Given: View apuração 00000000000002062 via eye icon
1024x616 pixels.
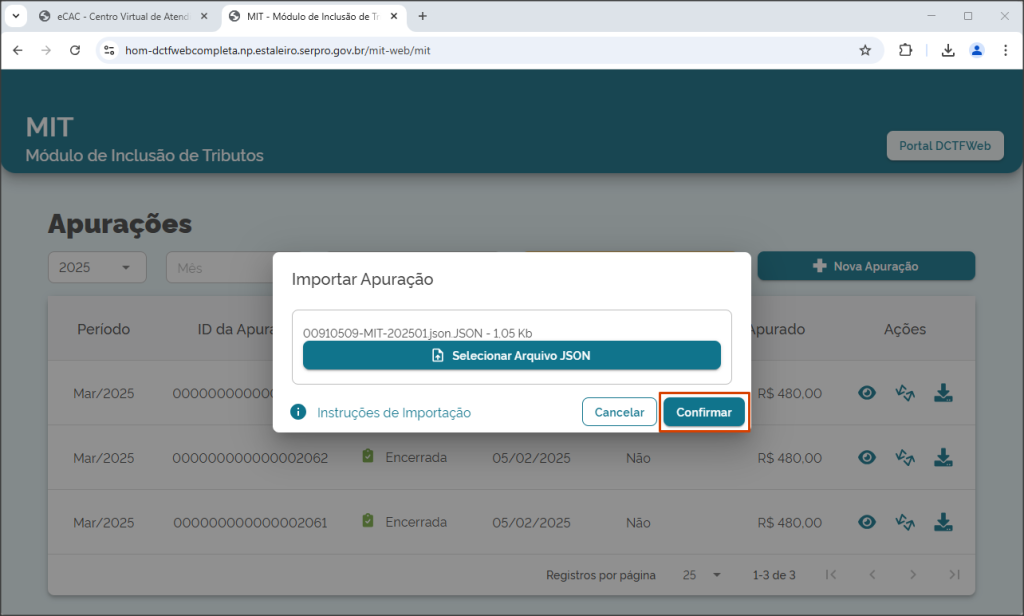Looking at the screenshot, I should [x=867, y=458].
